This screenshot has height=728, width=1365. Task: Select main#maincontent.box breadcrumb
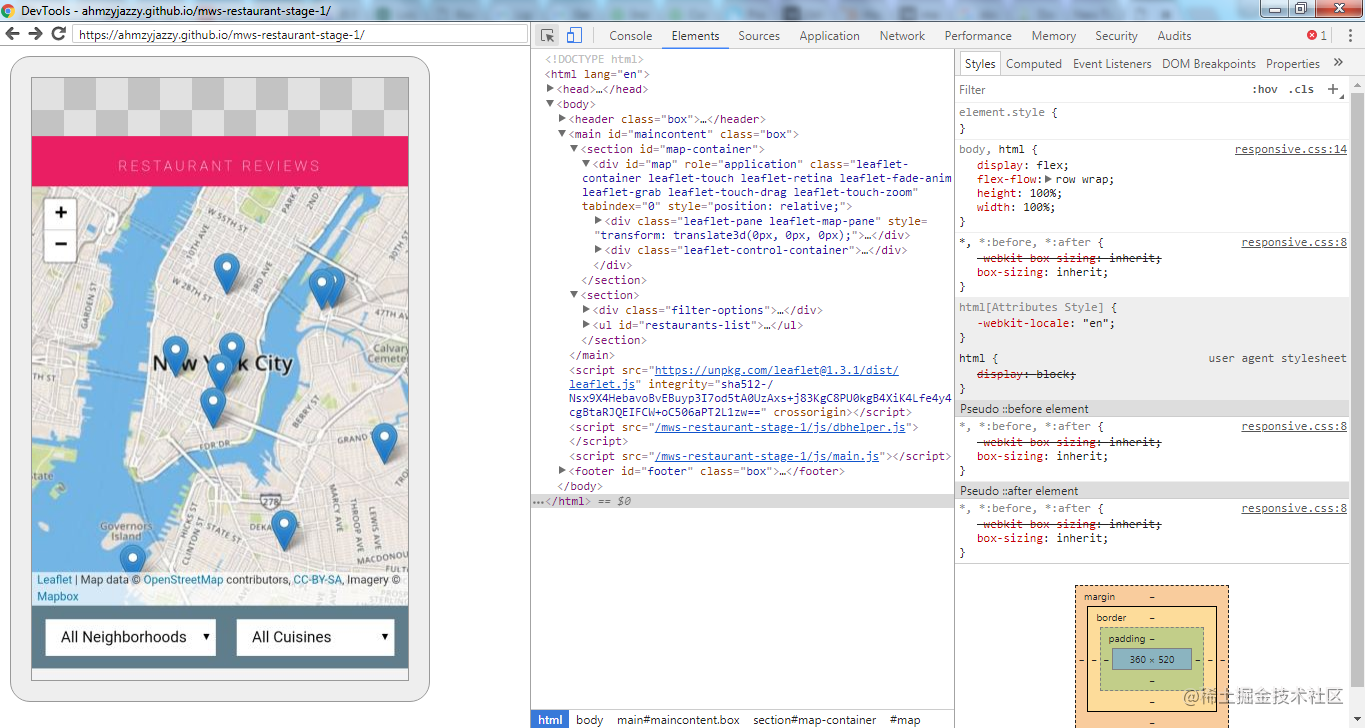pyautogui.click(x=678, y=719)
